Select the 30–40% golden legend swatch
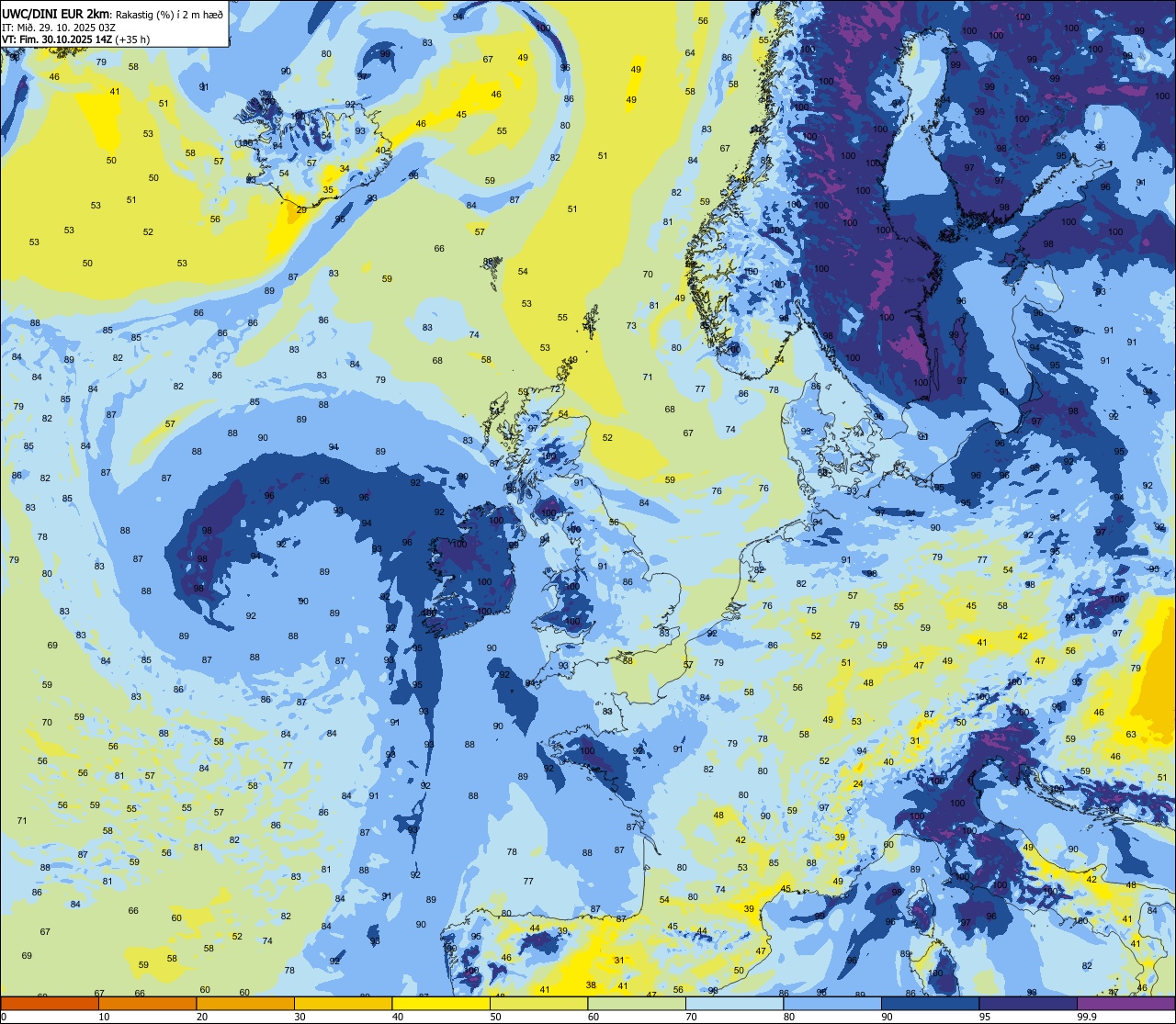Screen dimensions: 1176x1024 pyautogui.click(x=343, y=1004)
